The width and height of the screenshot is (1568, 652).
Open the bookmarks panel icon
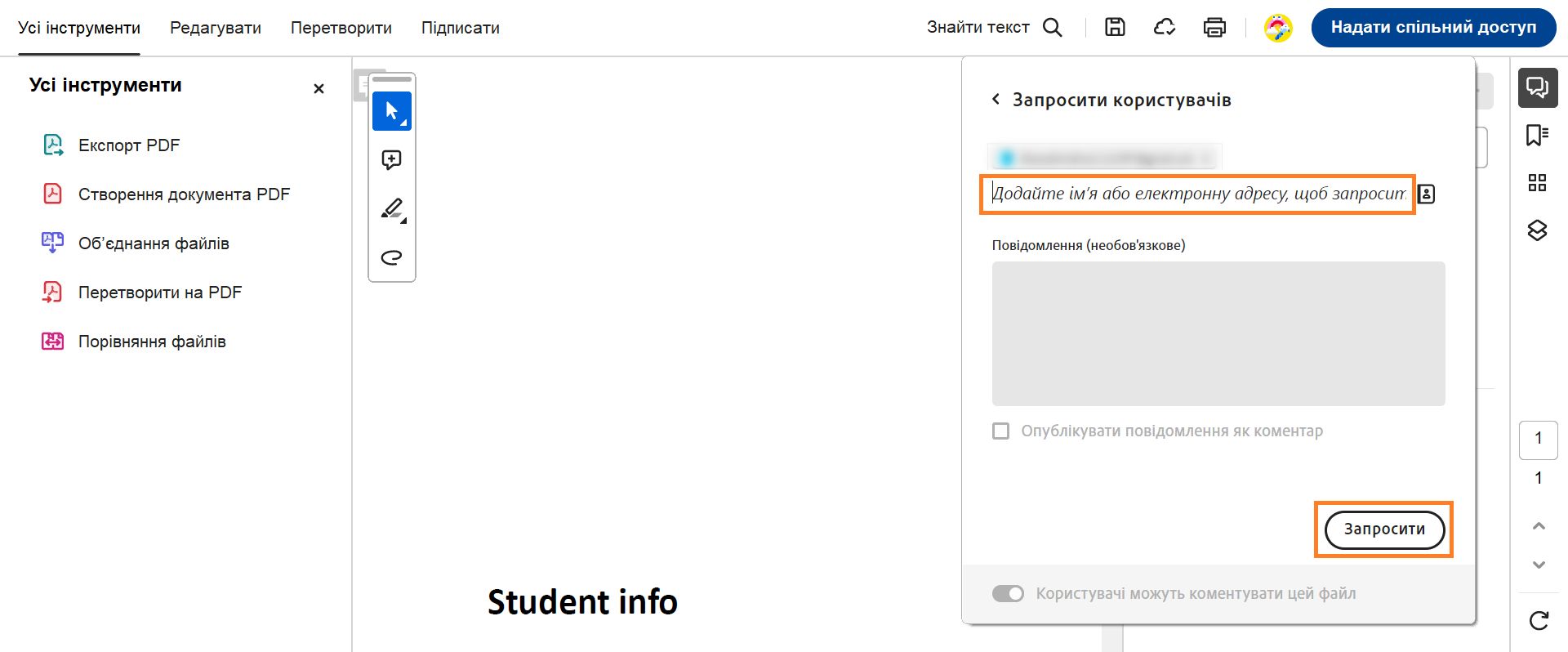coord(1537,135)
